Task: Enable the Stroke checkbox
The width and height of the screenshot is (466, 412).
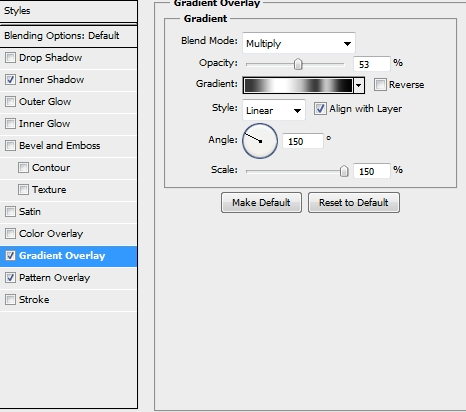Action: coord(10,300)
